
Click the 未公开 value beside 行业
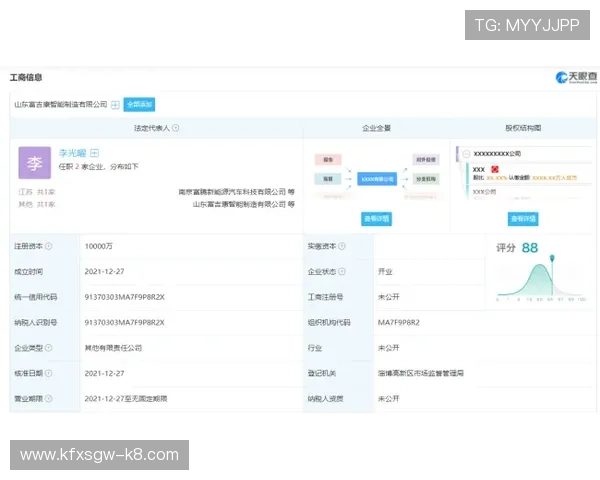(388, 348)
